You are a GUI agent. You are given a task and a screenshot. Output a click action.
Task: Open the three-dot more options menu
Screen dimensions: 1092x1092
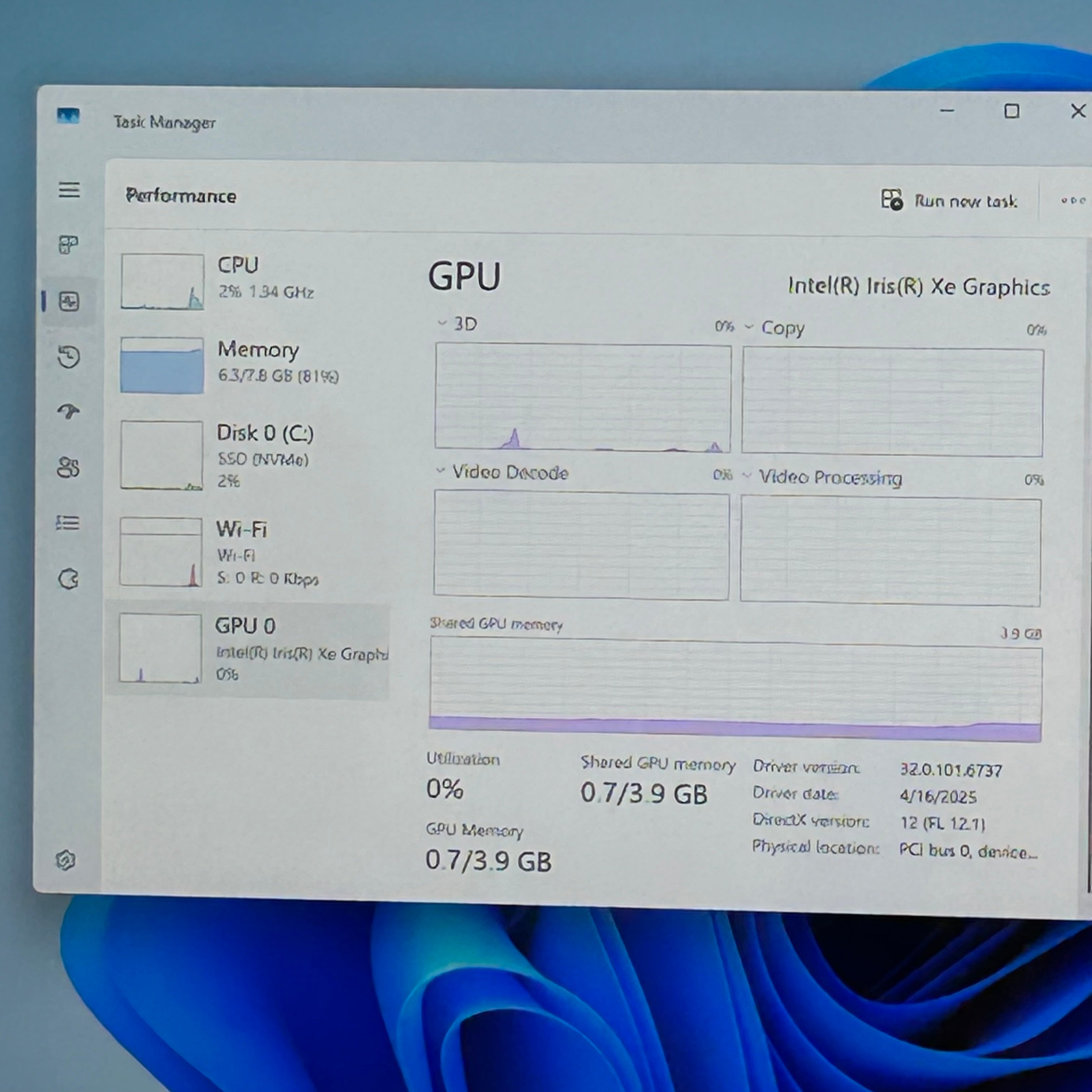click(x=1073, y=201)
